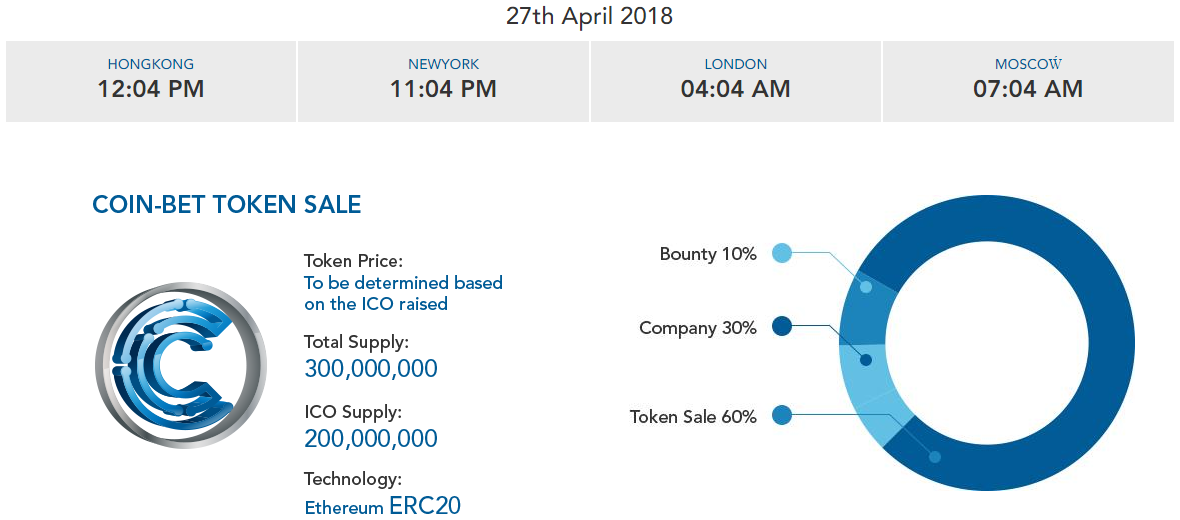Click the Bounty 10% label
The width and height of the screenshot is (1180, 520).
708,254
